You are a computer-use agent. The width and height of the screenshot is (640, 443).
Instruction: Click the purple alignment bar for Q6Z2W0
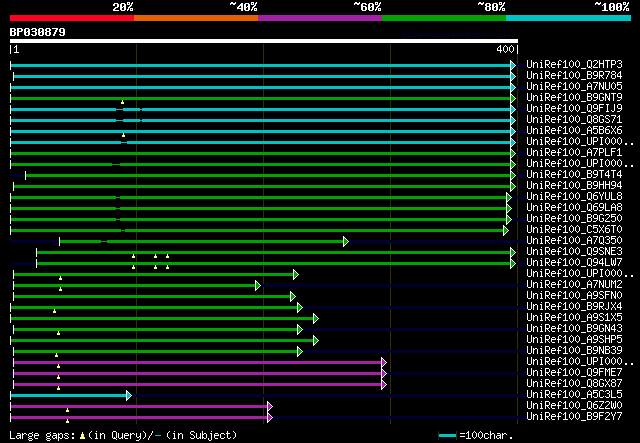(139, 407)
